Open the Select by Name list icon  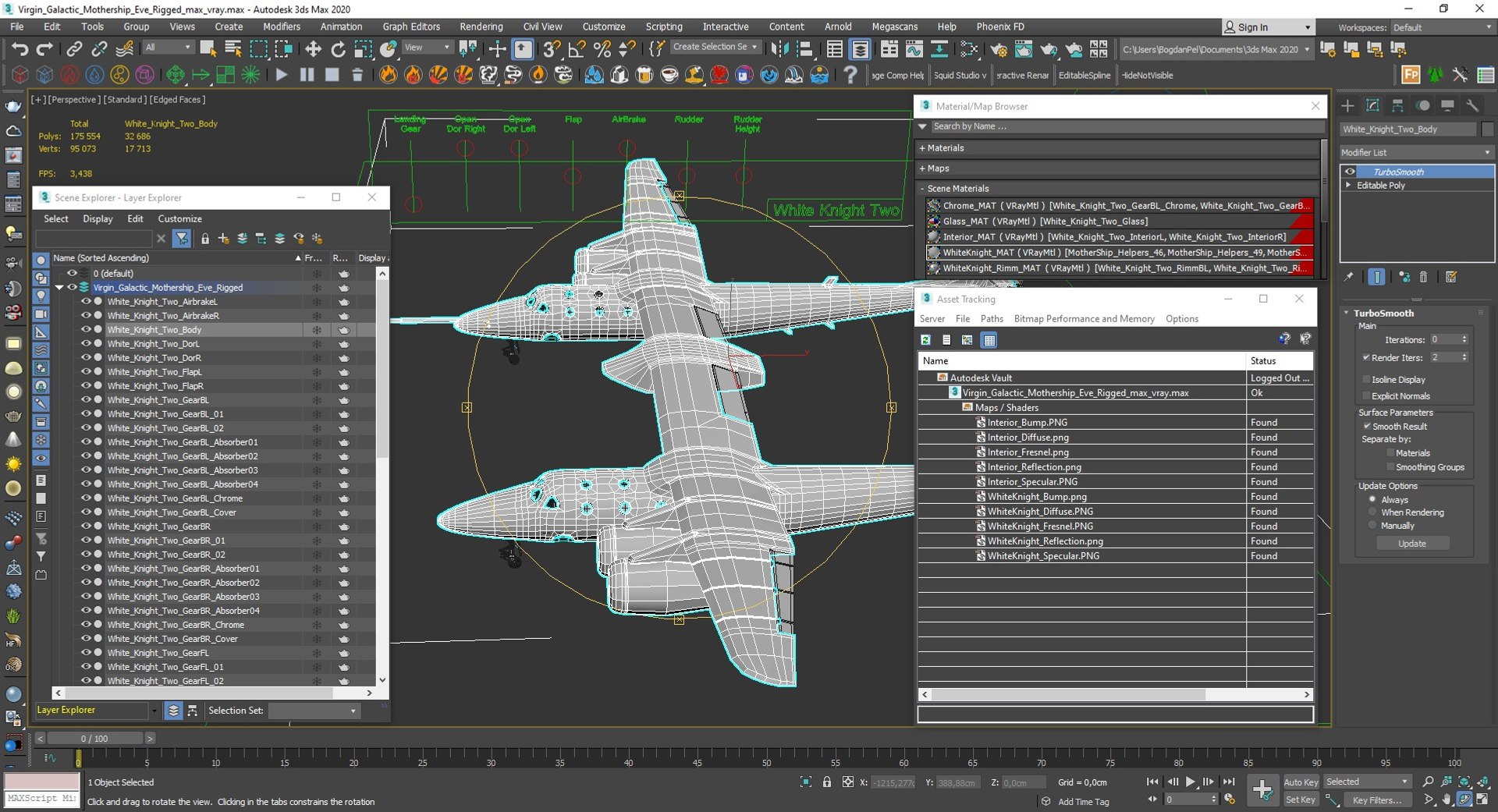[233, 49]
